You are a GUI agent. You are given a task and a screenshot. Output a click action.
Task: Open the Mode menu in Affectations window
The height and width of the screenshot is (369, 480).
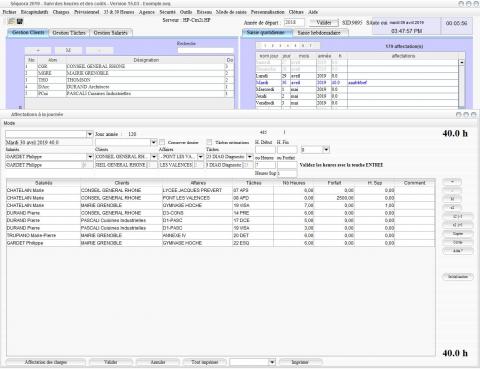click(x=9, y=123)
